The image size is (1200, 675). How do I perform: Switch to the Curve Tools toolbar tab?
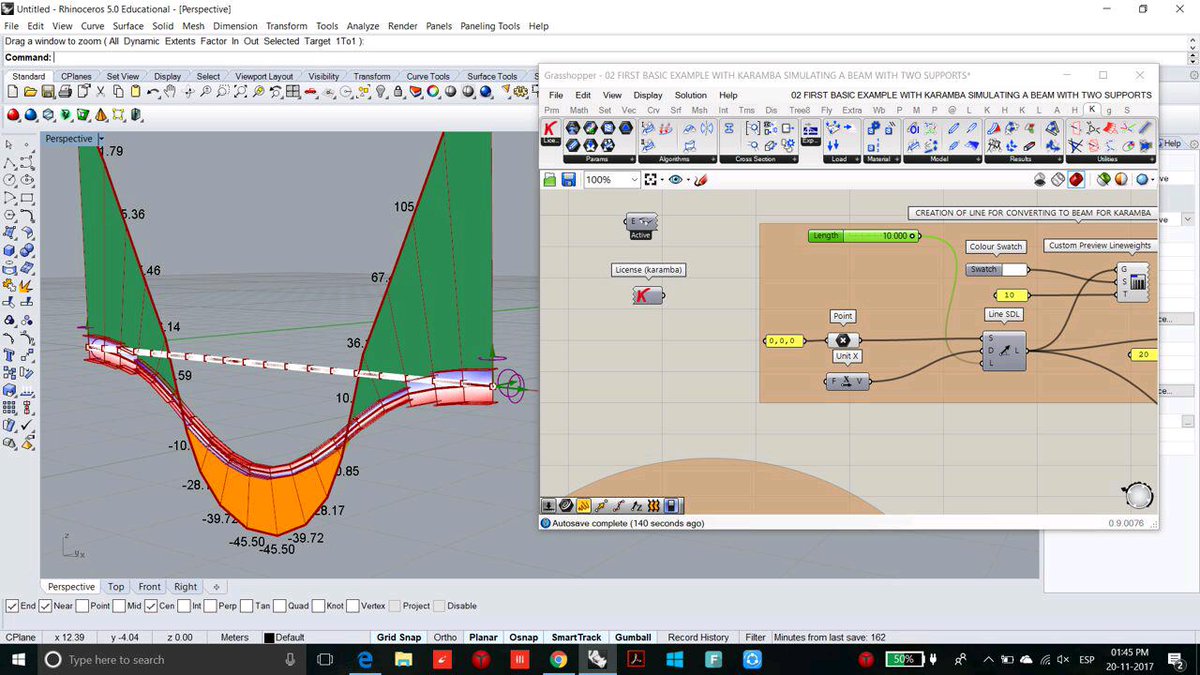pyautogui.click(x=428, y=76)
